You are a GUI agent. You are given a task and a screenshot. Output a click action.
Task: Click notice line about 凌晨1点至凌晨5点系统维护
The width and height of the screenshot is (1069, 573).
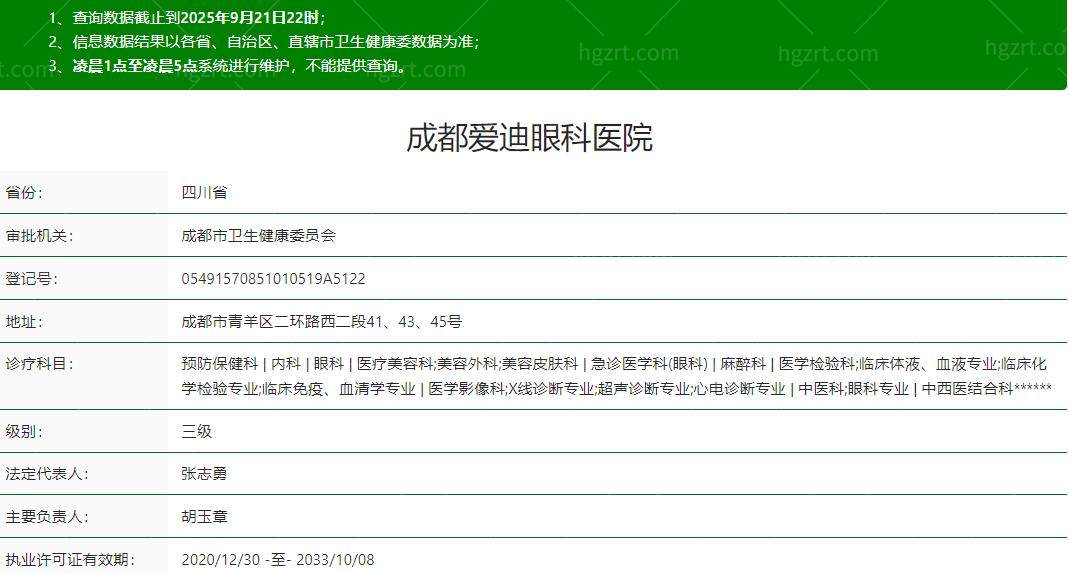[x=228, y=66]
